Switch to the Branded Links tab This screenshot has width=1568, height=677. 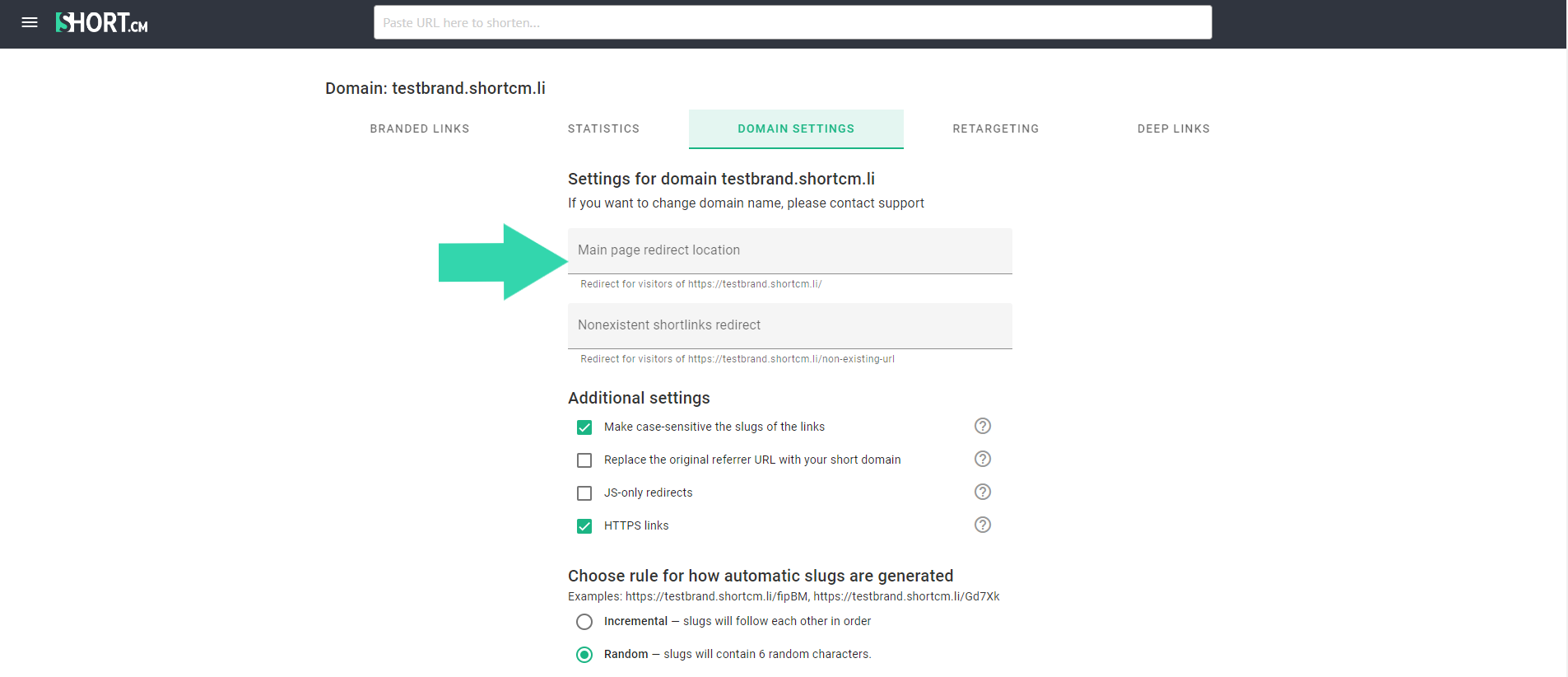[420, 128]
